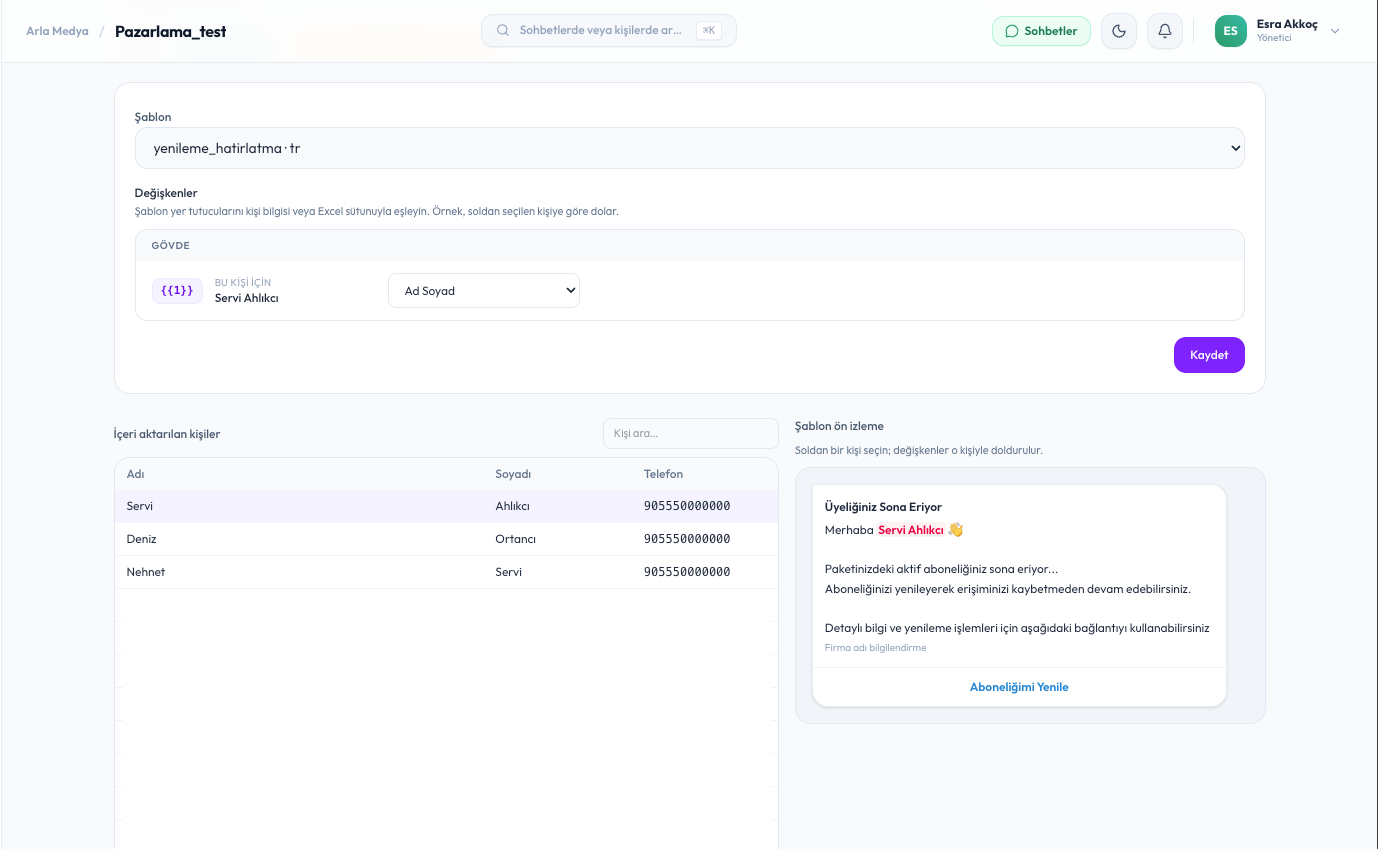Select the Servi Ahlıkcı contact row
The width and height of the screenshot is (1378, 849).
(x=446, y=506)
